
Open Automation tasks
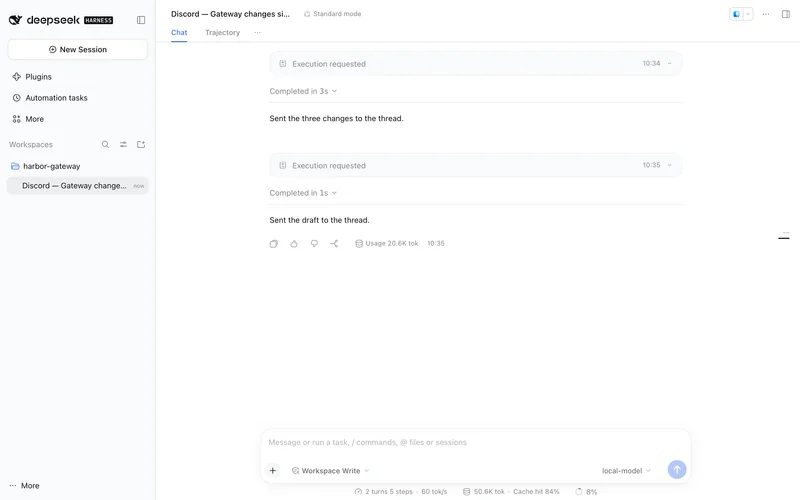49,97
